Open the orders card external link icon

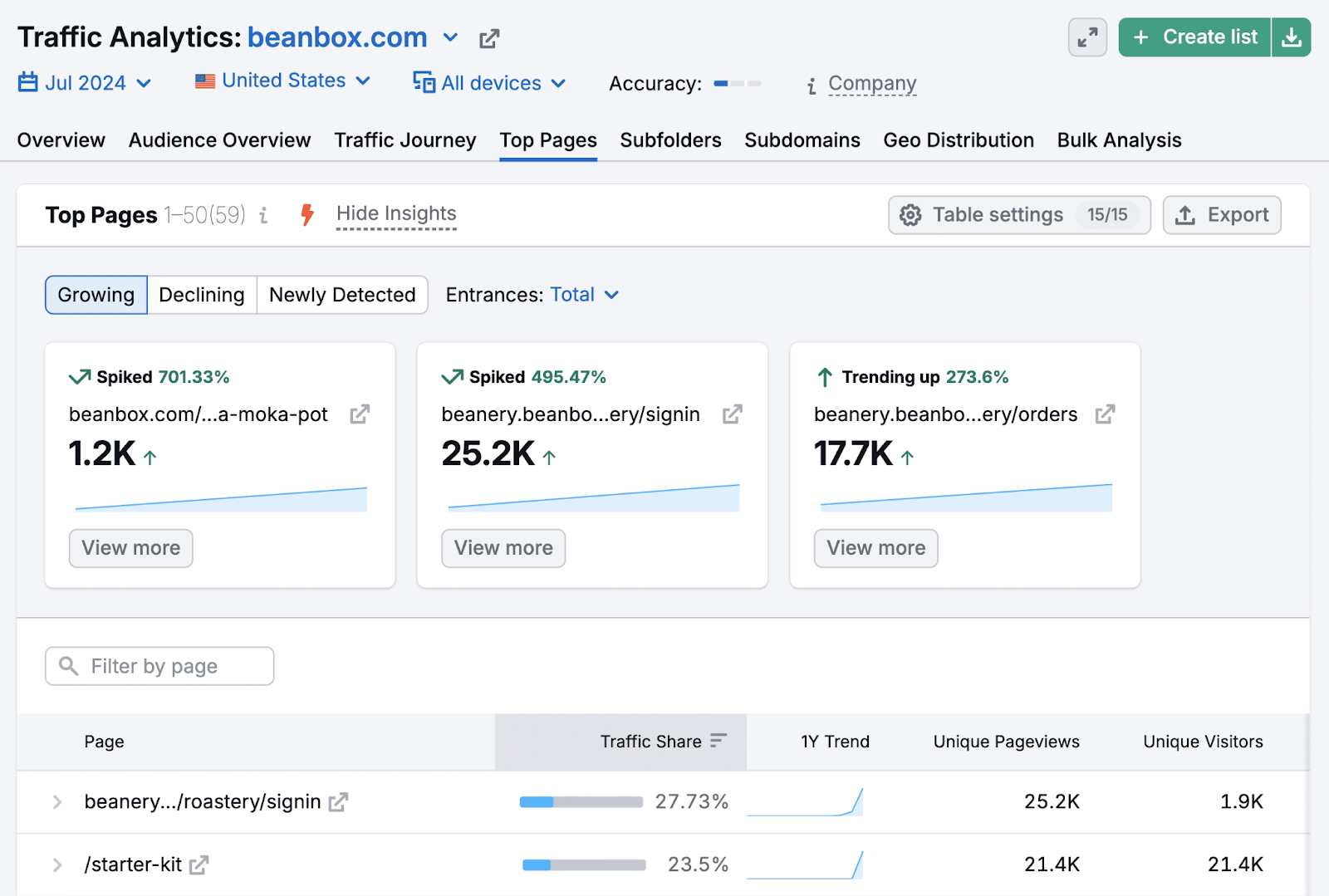1105,414
